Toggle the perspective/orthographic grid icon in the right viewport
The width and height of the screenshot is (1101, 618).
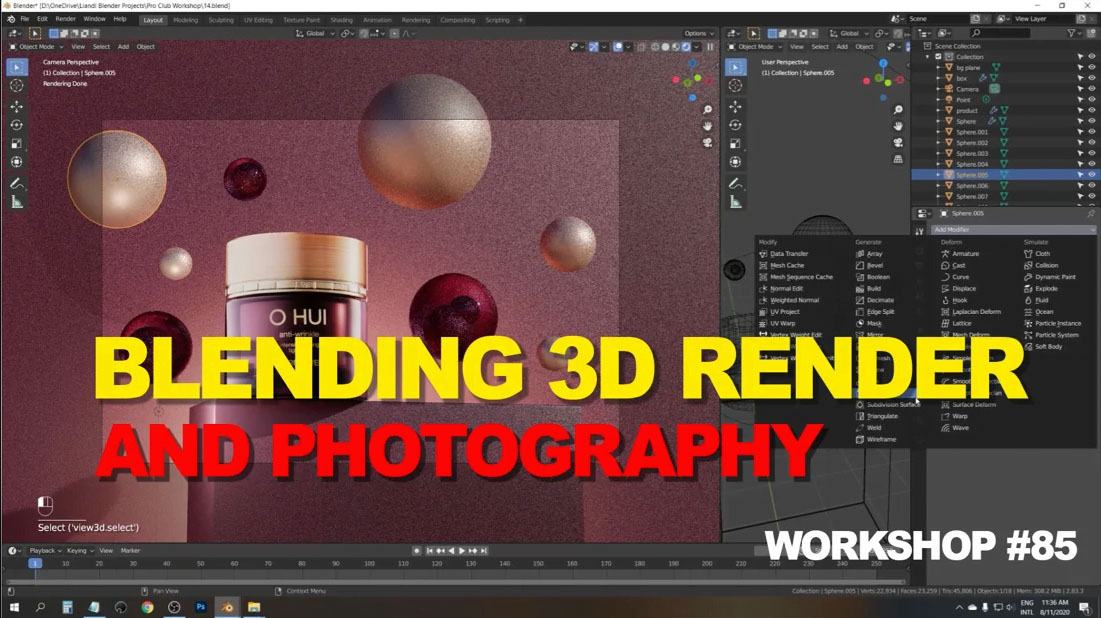click(898, 159)
